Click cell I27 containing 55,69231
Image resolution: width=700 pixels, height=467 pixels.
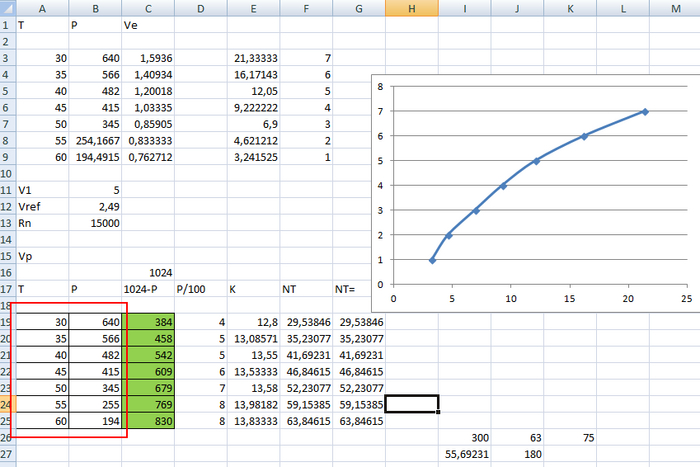464,454
